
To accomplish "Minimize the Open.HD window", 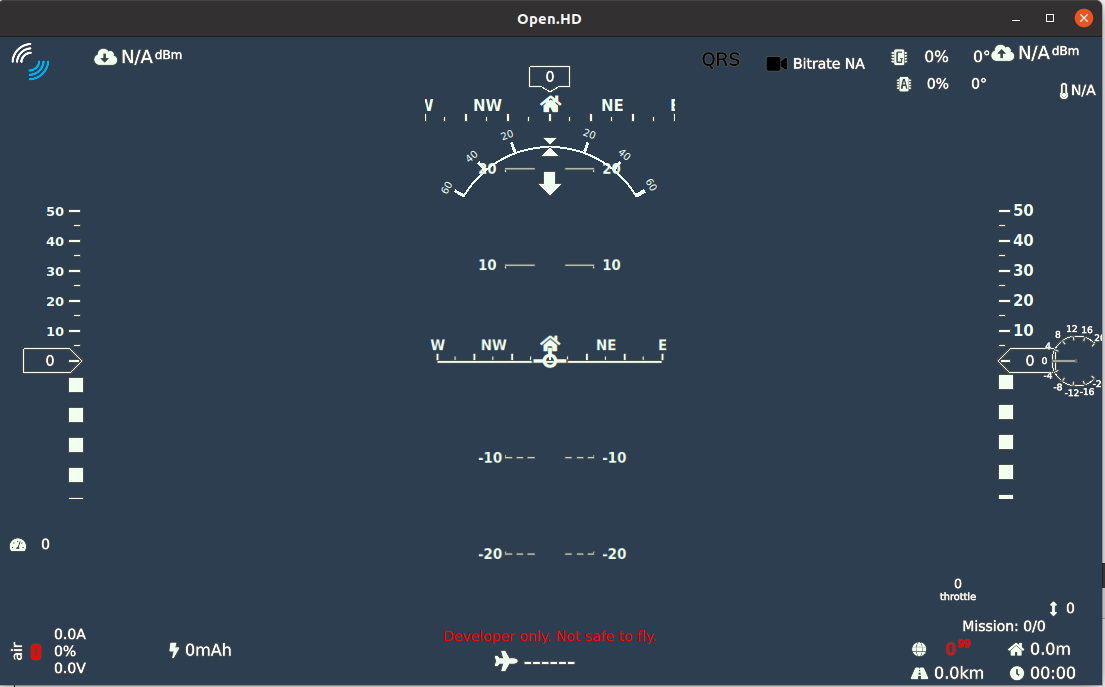I will click(1016, 19).
